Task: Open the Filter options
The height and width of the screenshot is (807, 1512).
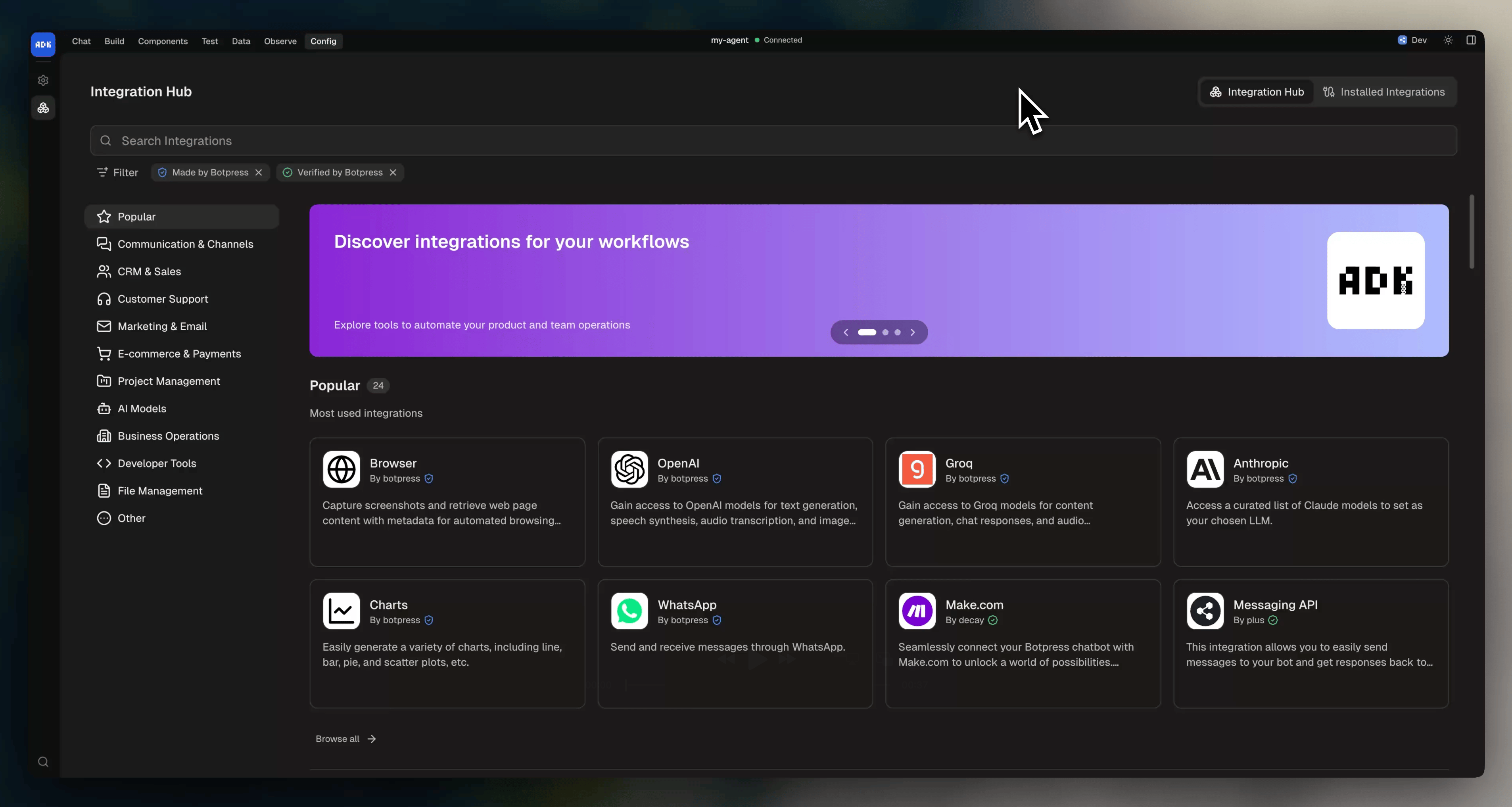Action: [x=117, y=173]
